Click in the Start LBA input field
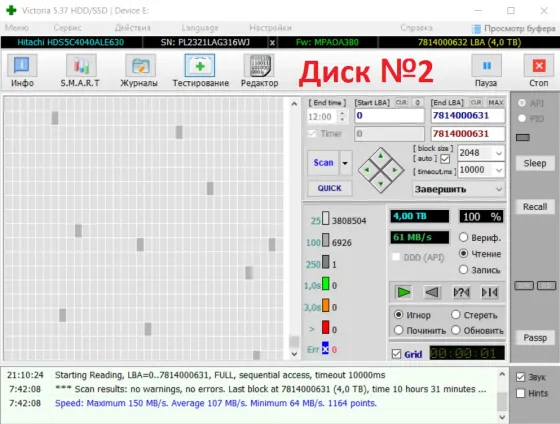 [x=389, y=116]
